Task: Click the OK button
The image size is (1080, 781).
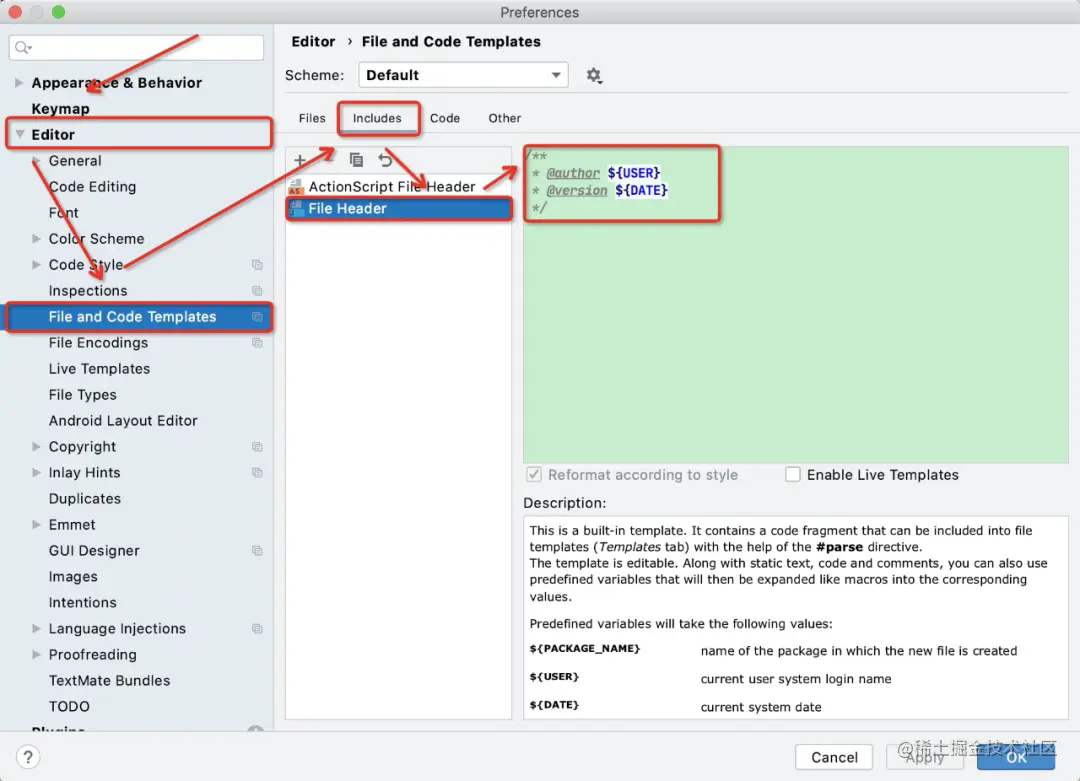Action: (1016, 758)
